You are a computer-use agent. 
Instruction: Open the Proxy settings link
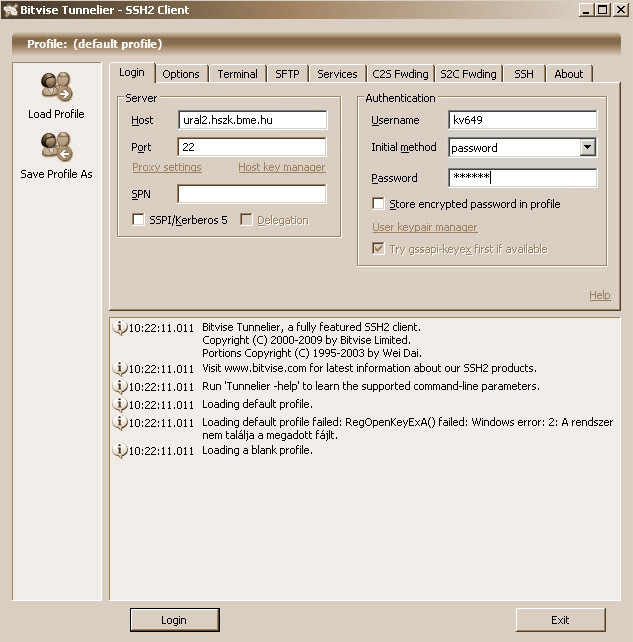click(167, 167)
